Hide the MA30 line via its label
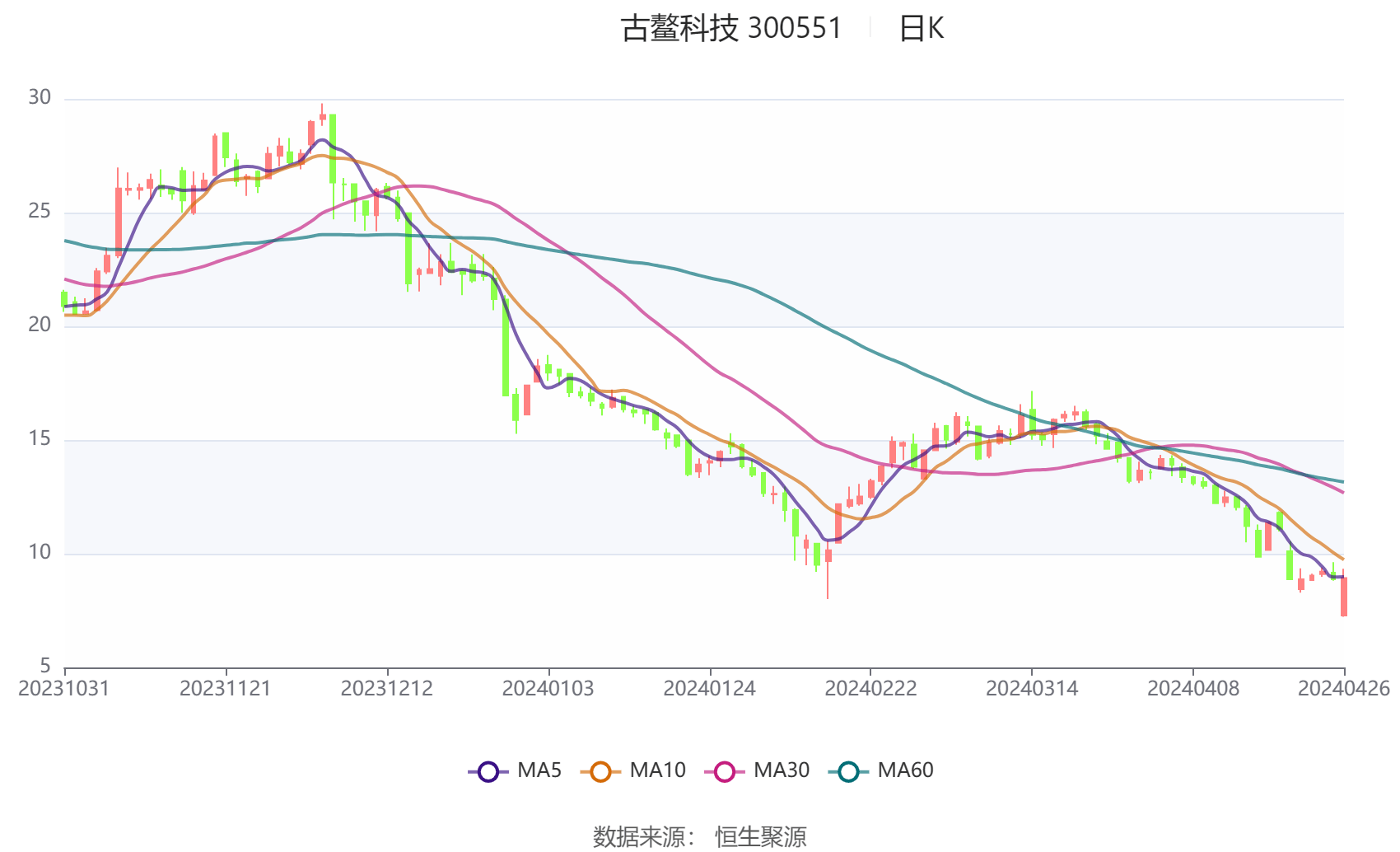Screen dimensions: 1400x852 (782, 770)
